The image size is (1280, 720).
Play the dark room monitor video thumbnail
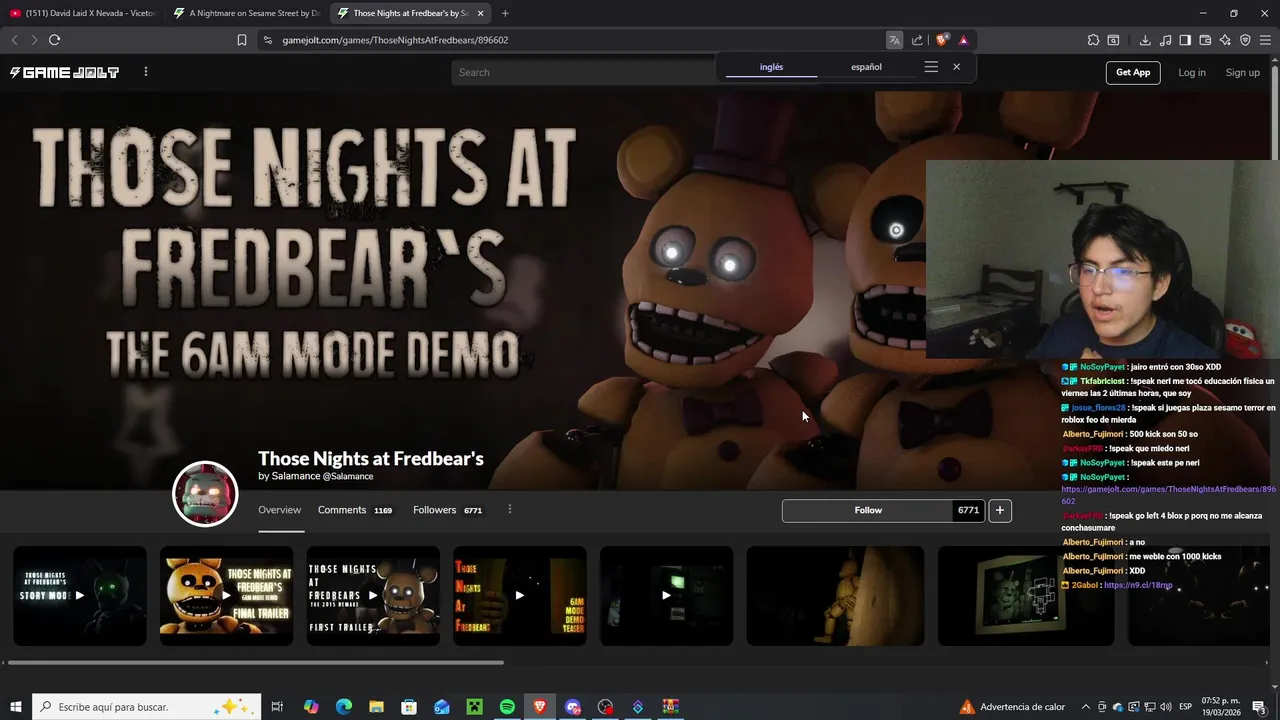666,595
